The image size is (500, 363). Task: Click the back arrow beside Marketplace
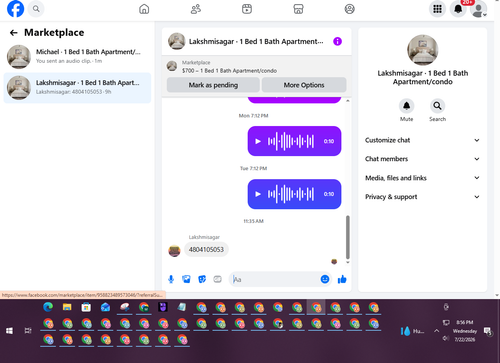tap(14, 33)
